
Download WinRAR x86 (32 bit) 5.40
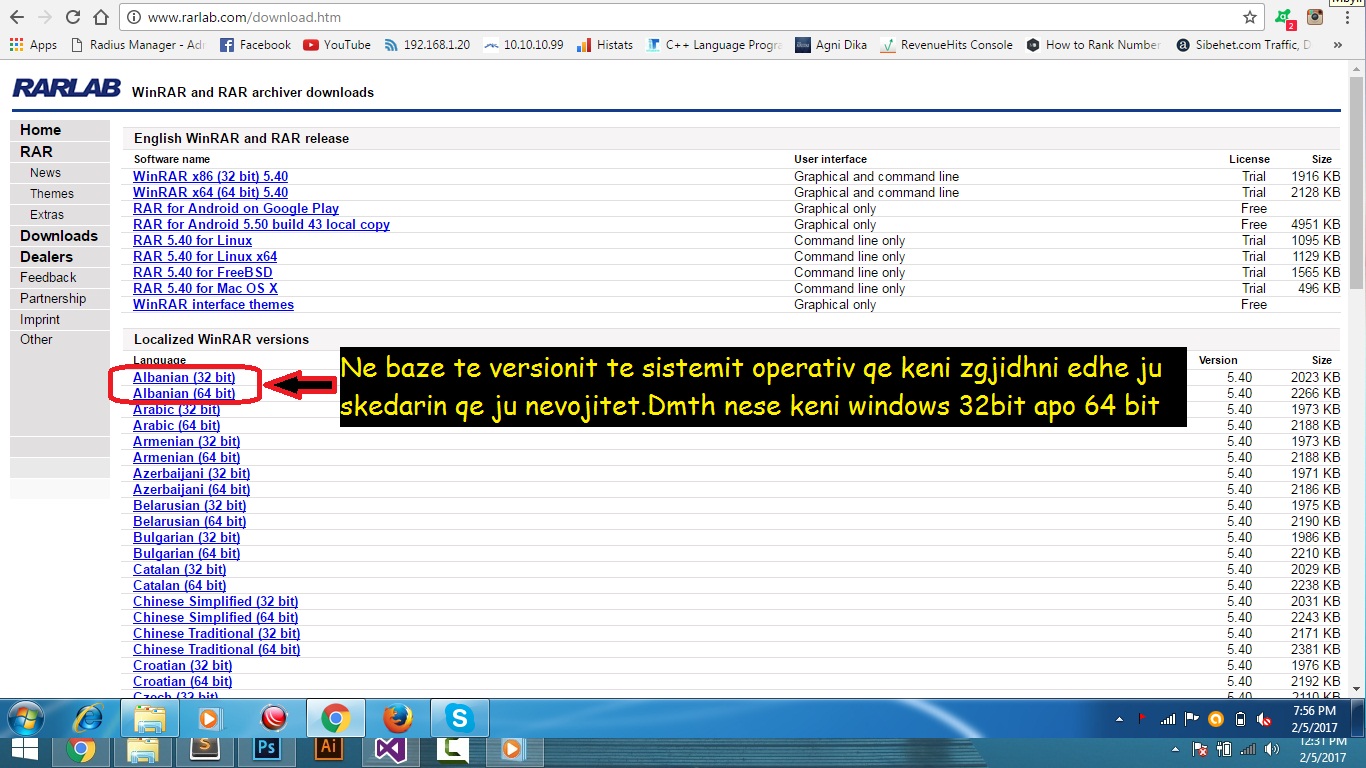coord(210,176)
